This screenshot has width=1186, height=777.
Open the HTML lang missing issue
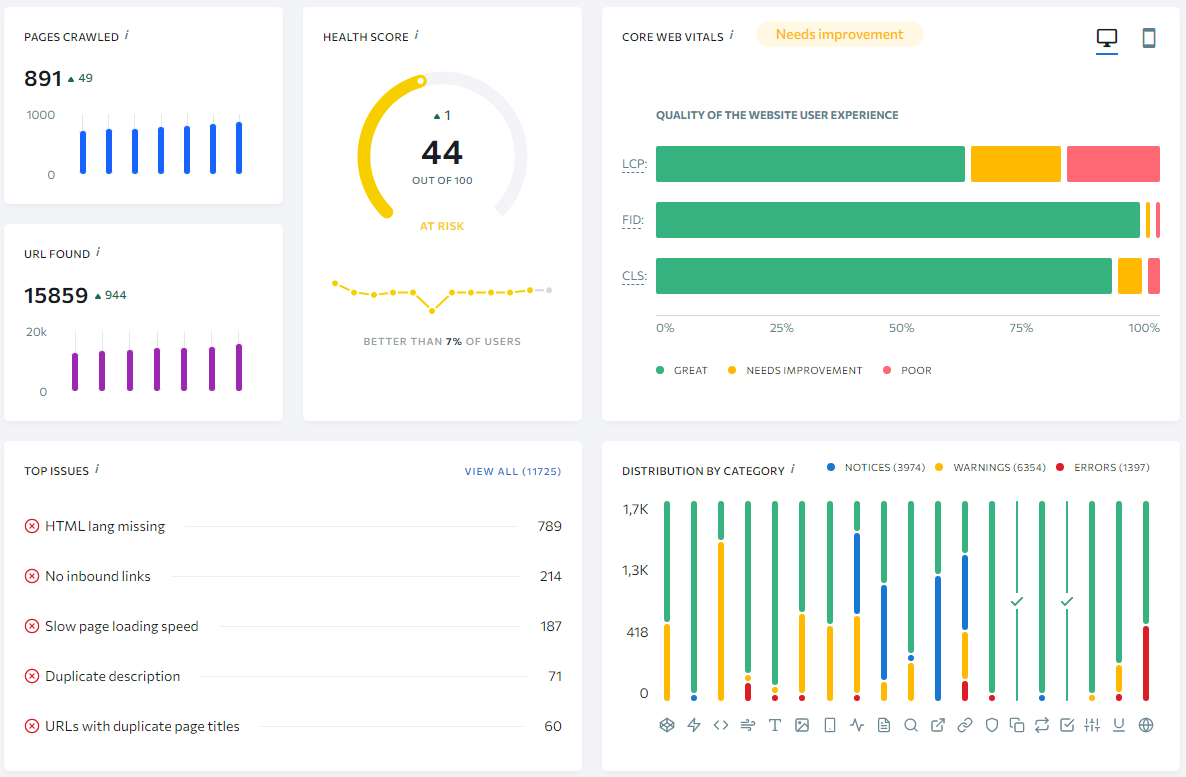click(293, 526)
